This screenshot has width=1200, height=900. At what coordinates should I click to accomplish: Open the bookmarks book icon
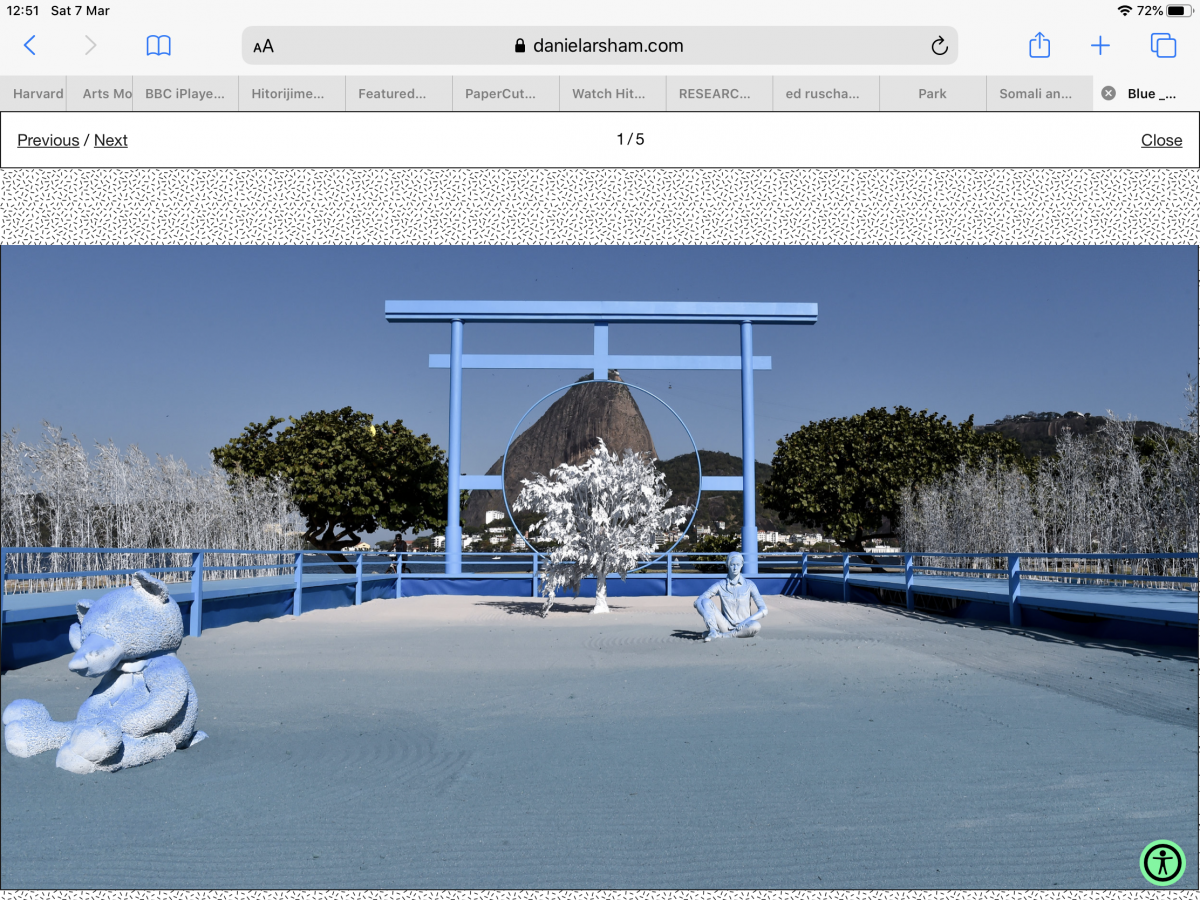[x=158, y=45]
